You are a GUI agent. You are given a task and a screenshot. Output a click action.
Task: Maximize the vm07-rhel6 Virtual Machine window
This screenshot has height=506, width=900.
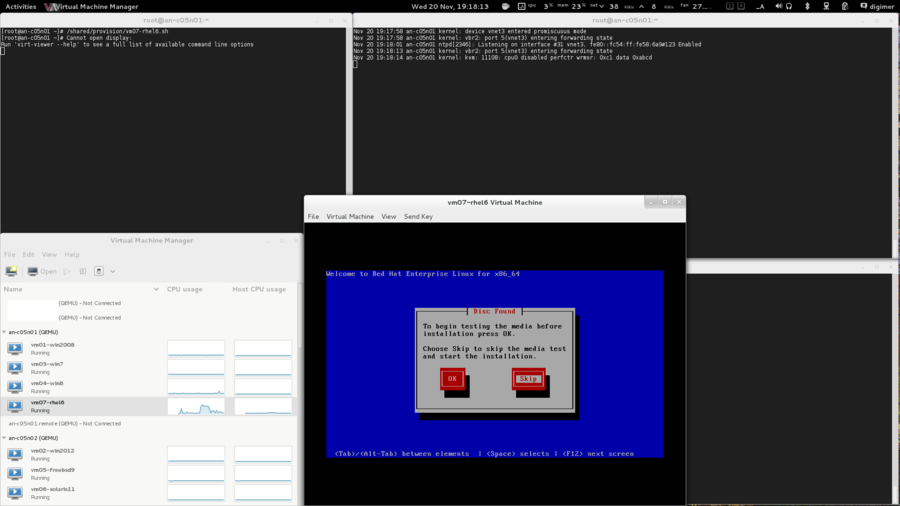pos(665,202)
